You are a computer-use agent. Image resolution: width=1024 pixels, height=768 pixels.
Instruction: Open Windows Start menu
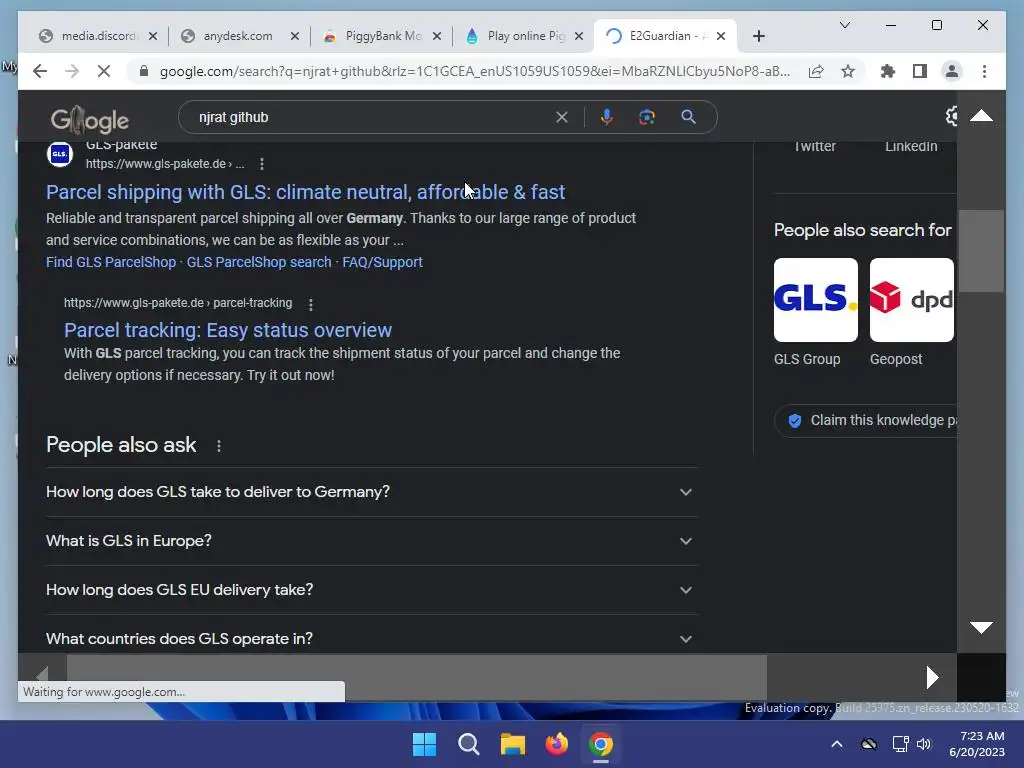(424, 744)
